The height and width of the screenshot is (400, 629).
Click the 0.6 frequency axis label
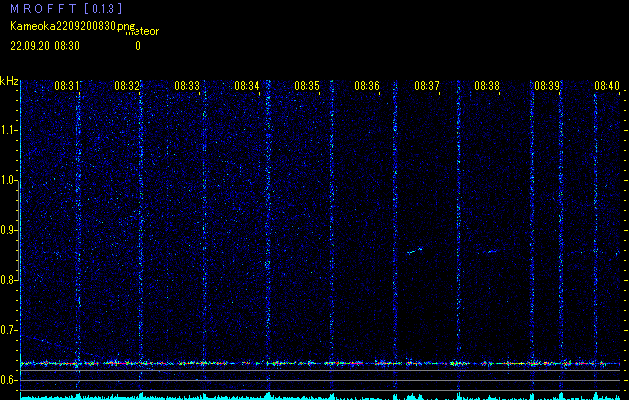click(8, 380)
